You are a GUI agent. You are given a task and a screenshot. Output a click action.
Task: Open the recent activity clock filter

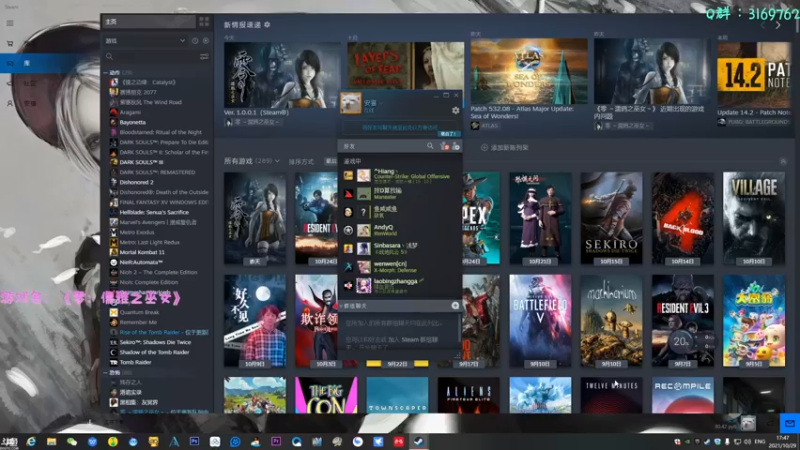pyautogui.click(x=195, y=40)
